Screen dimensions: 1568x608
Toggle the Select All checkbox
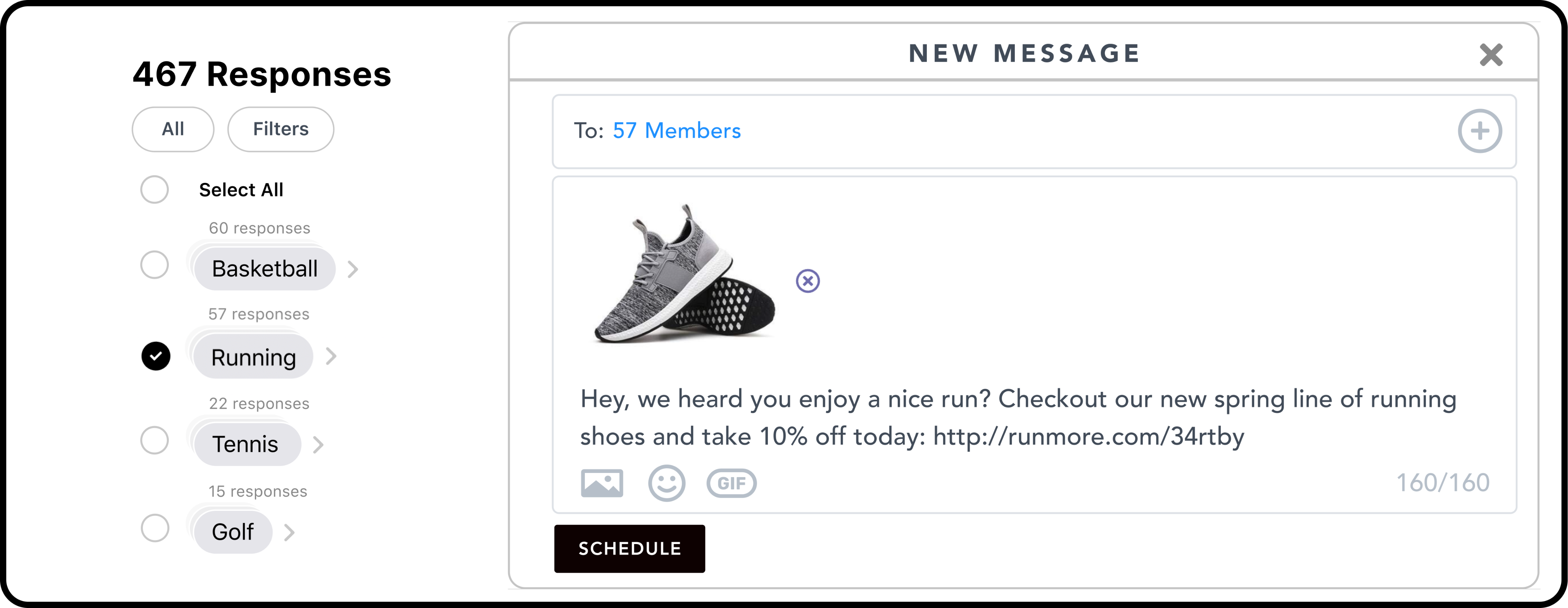pos(155,190)
